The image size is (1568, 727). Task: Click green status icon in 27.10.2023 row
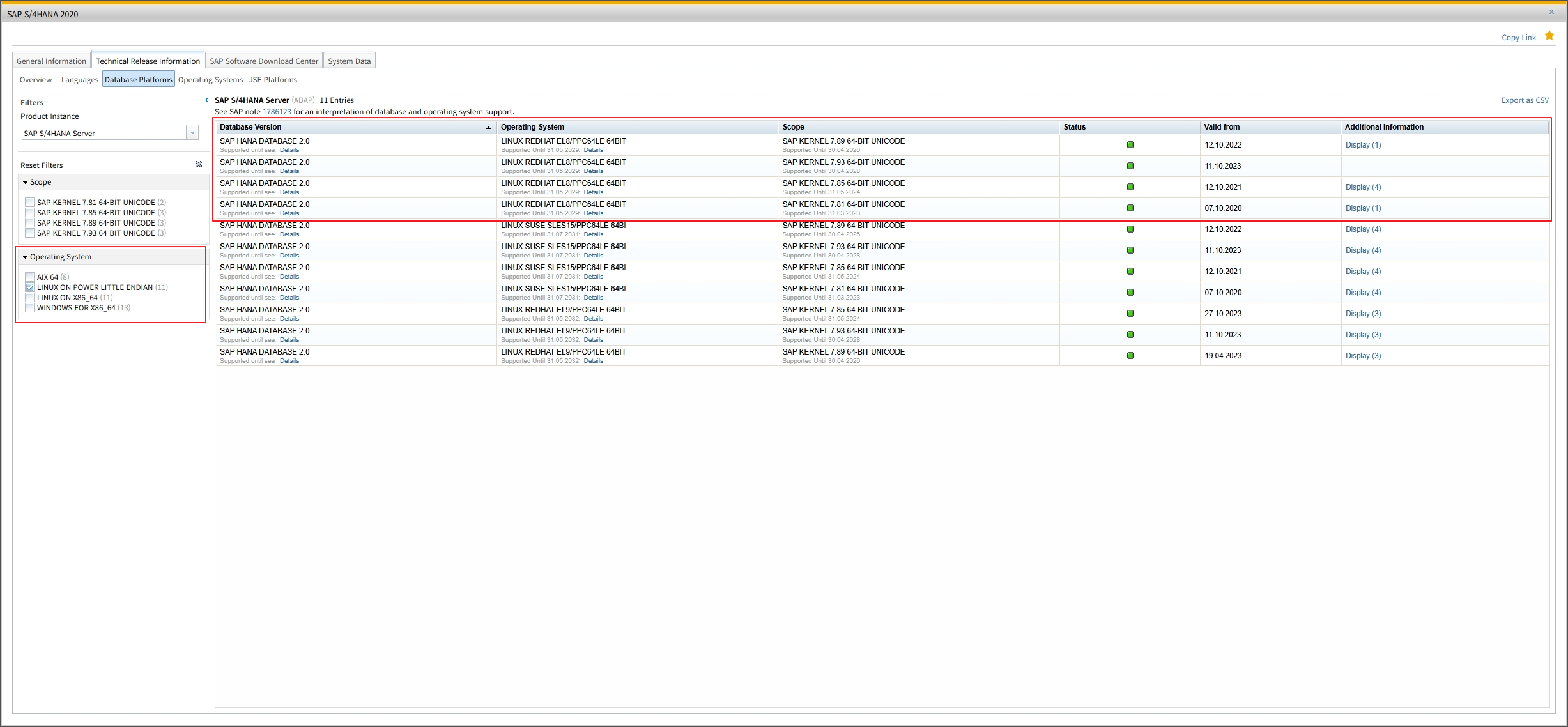(1130, 314)
